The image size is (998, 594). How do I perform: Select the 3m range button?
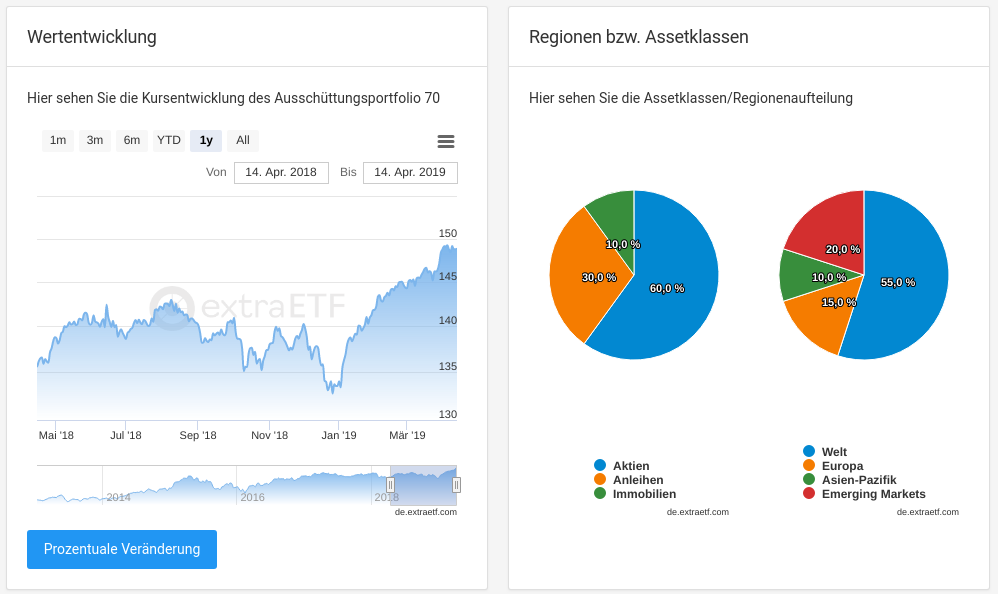coord(95,141)
